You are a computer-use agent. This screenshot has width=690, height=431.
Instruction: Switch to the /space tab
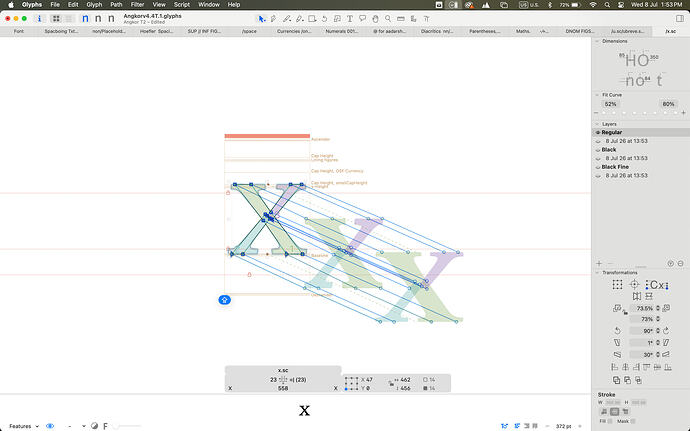point(249,31)
